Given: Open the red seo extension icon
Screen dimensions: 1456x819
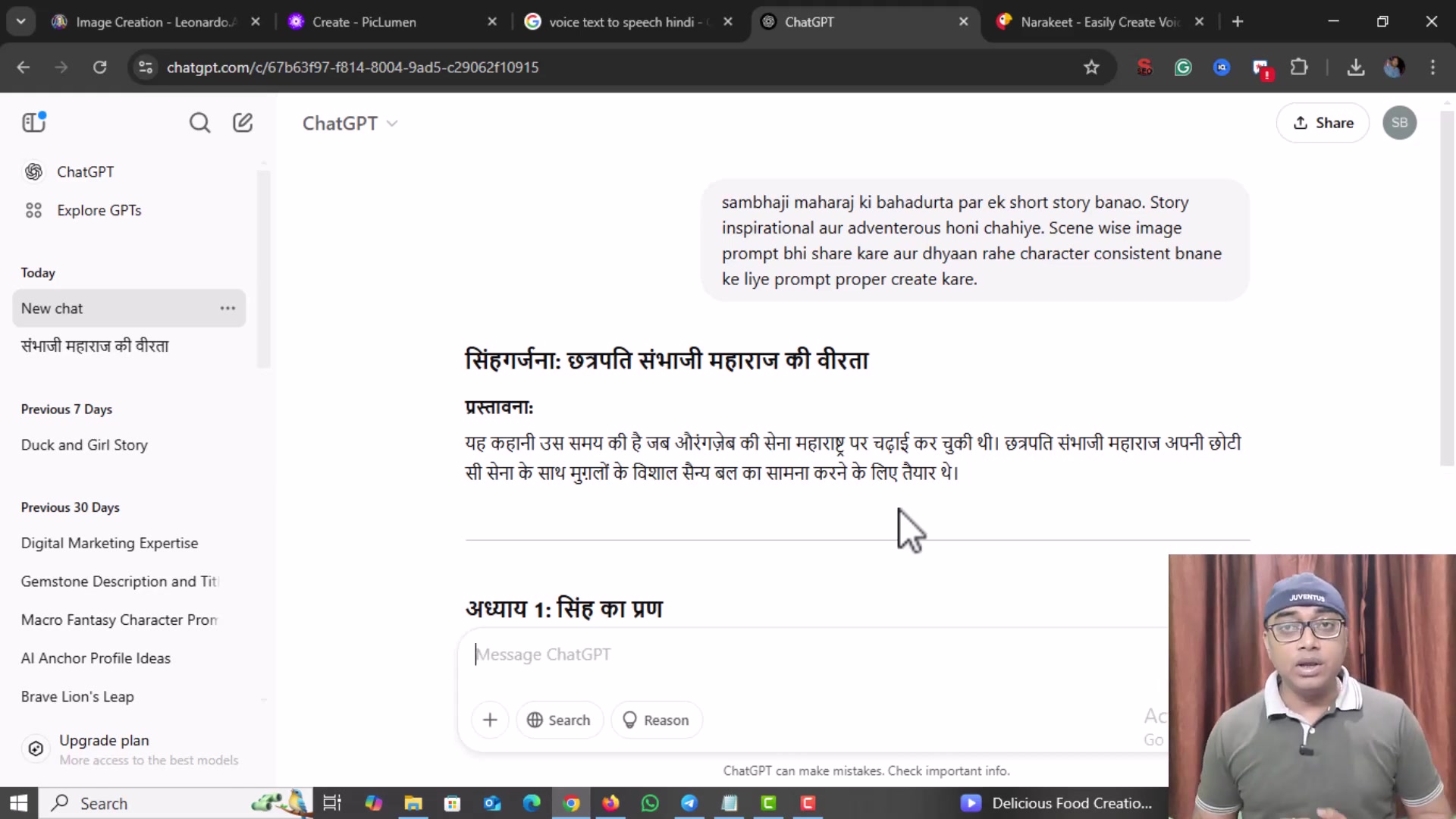Looking at the screenshot, I should coord(1144,67).
